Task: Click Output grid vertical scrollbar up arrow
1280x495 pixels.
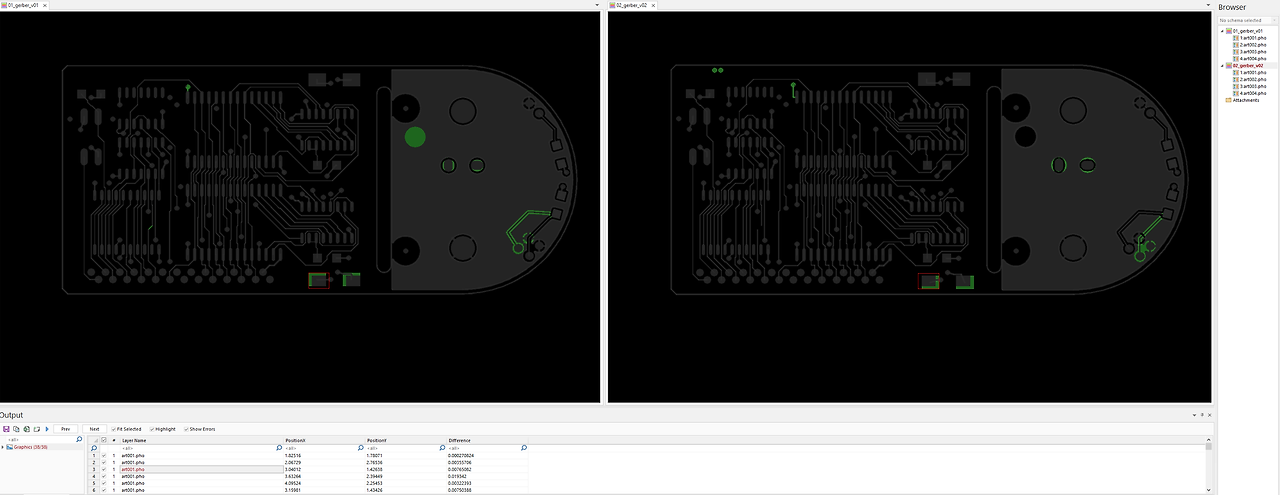Action: tap(1209, 440)
